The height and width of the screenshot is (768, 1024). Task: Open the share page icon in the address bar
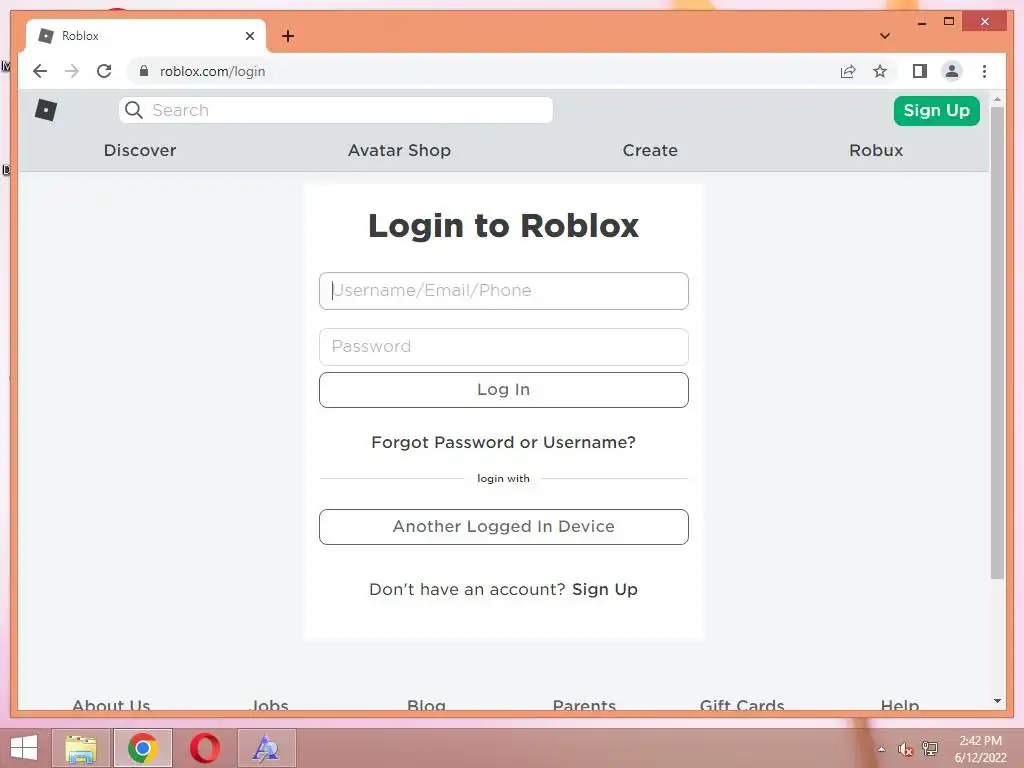[848, 71]
